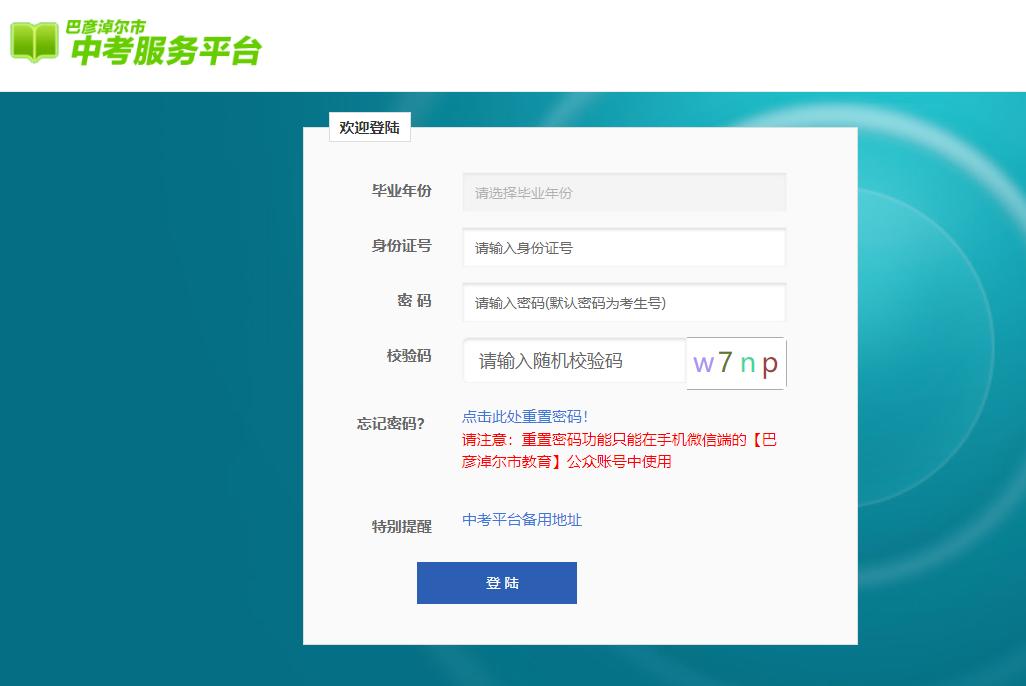This screenshot has height=686, width=1026.
Task: Expand the graduation year selection box
Action: [623, 192]
